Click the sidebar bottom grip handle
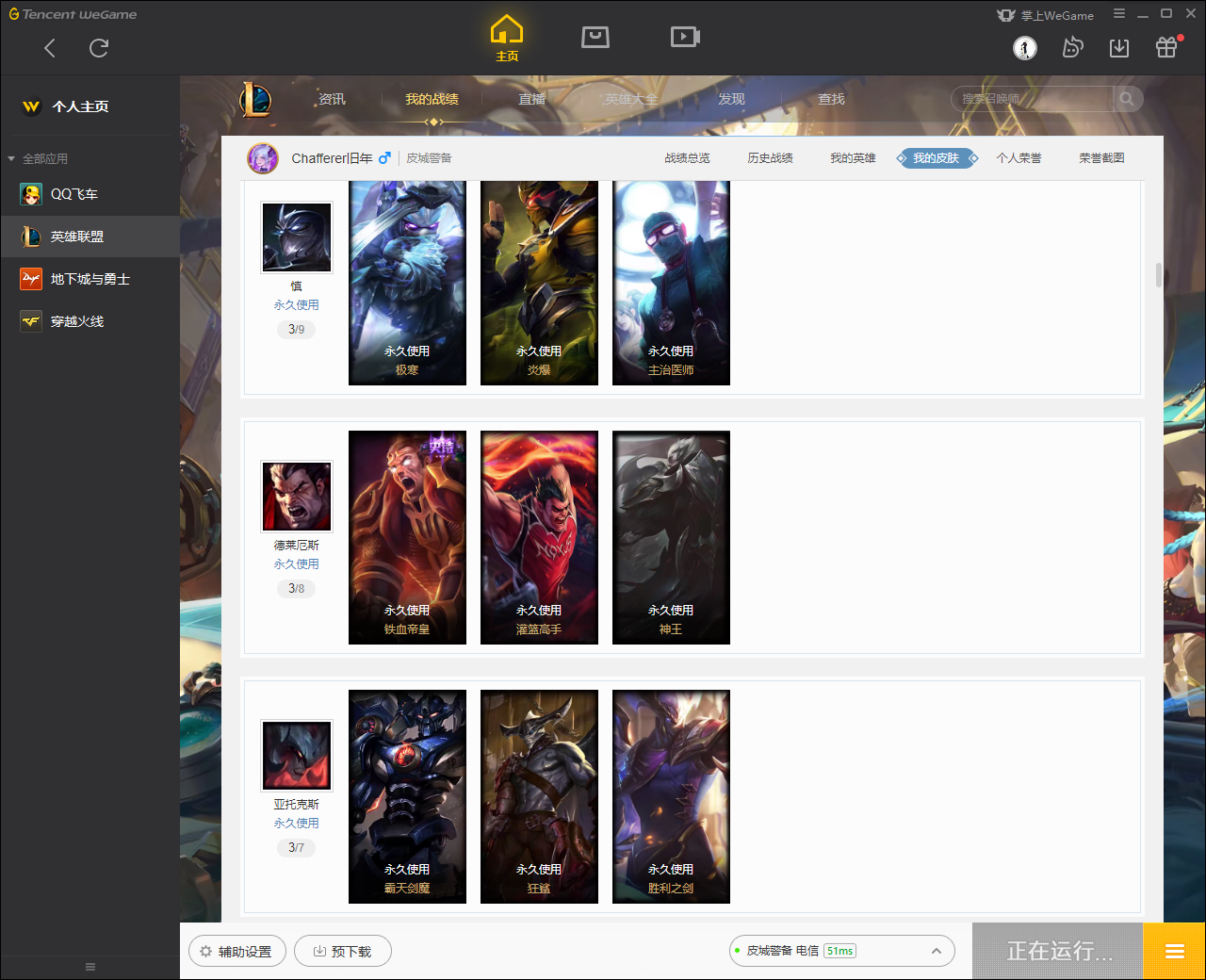This screenshot has height=980, width=1206. pyautogui.click(x=90, y=967)
